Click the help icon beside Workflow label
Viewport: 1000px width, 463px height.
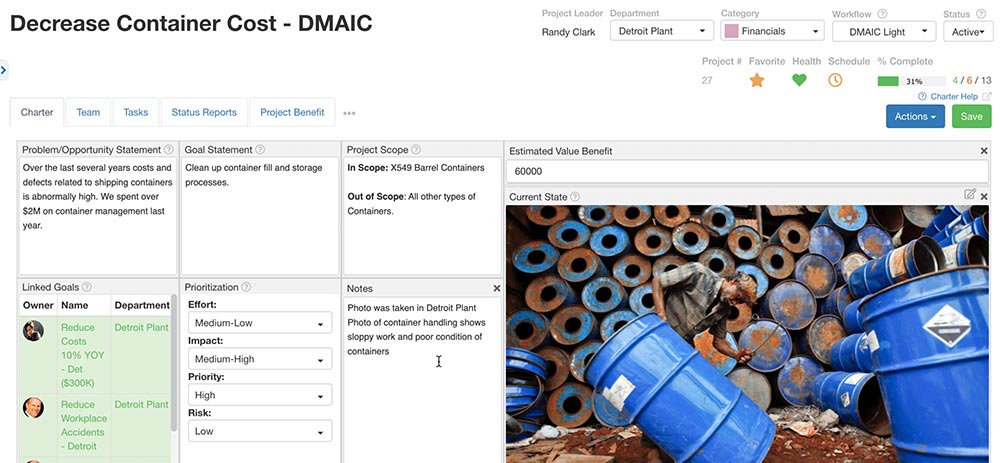(883, 14)
